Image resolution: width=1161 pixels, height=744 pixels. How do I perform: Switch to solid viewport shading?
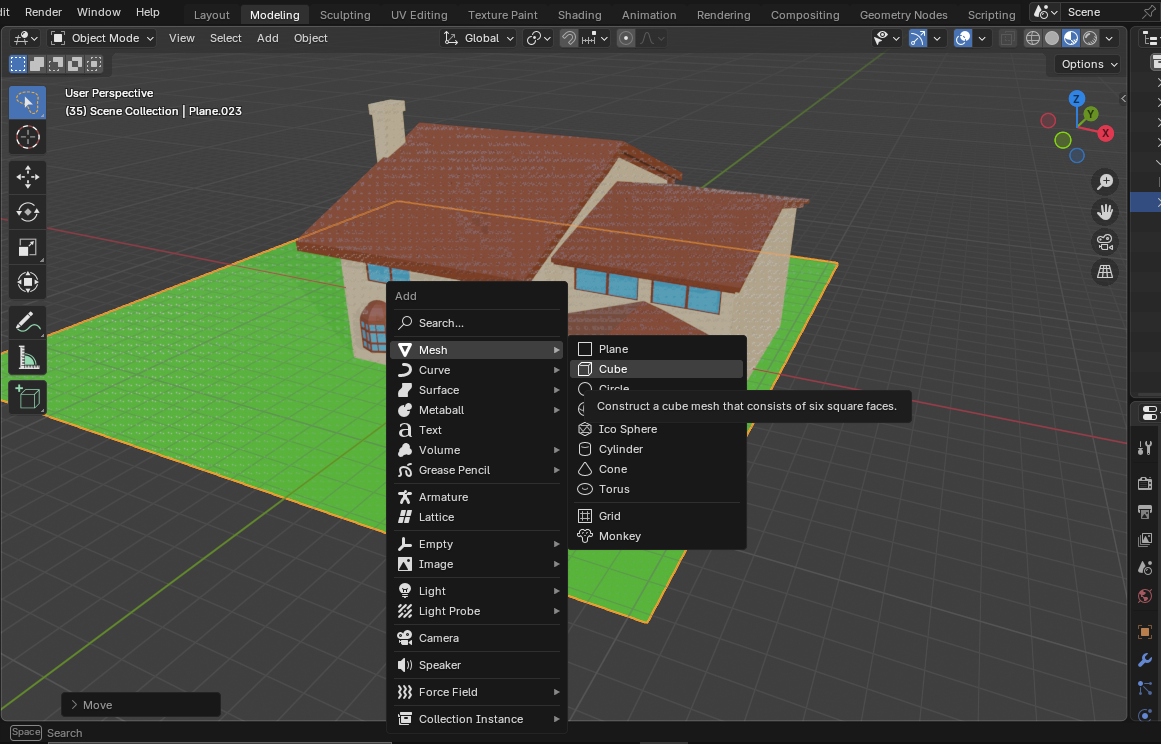[x=1051, y=38]
